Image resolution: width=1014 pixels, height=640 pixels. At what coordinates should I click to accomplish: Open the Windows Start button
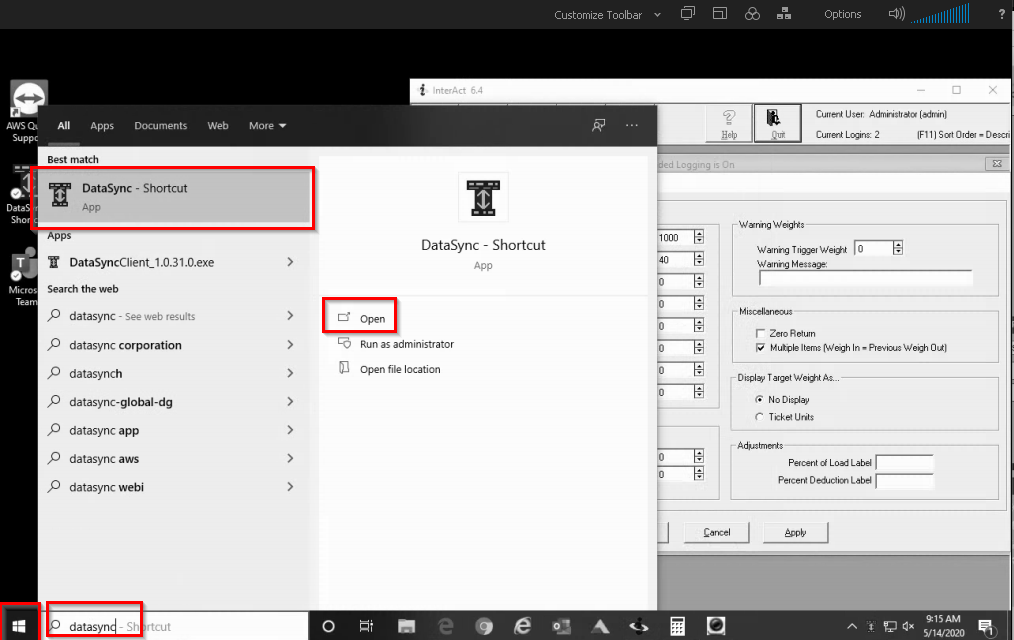click(x=19, y=626)
